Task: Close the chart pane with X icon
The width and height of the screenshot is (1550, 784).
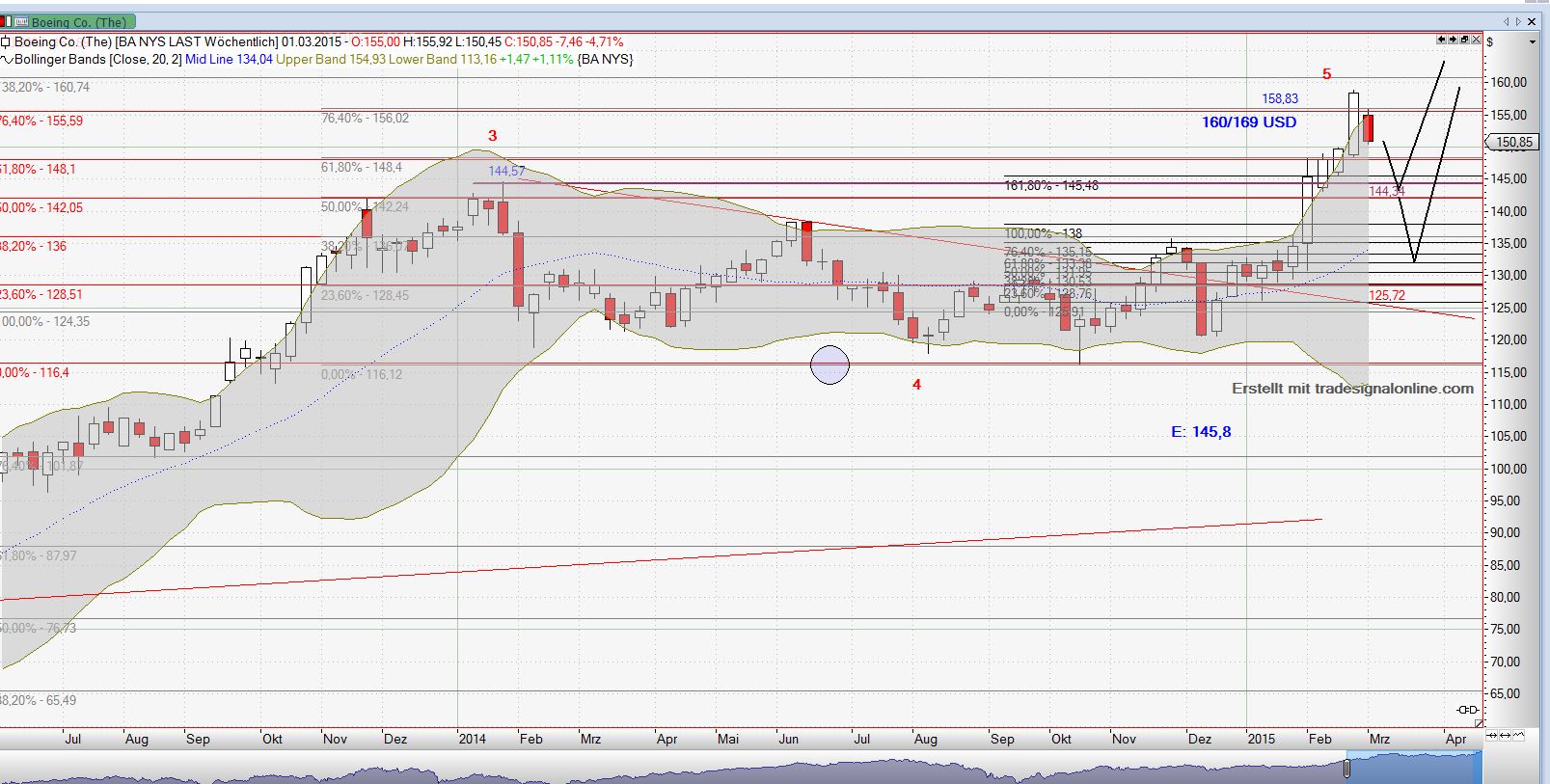Action: click(1475, 40)
